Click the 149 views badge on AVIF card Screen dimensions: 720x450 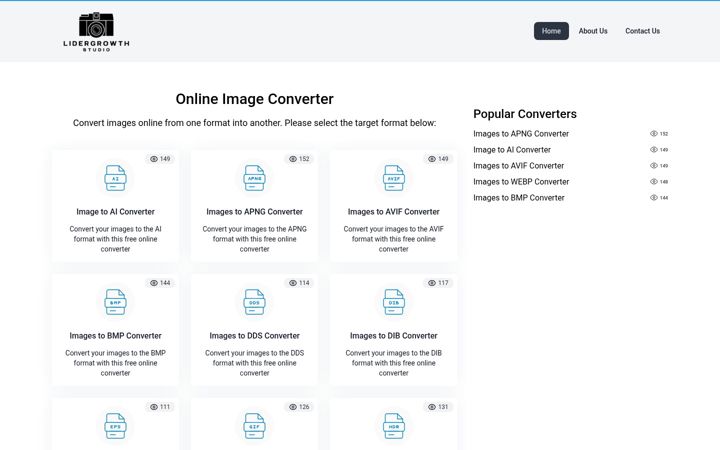pos(438,159)
